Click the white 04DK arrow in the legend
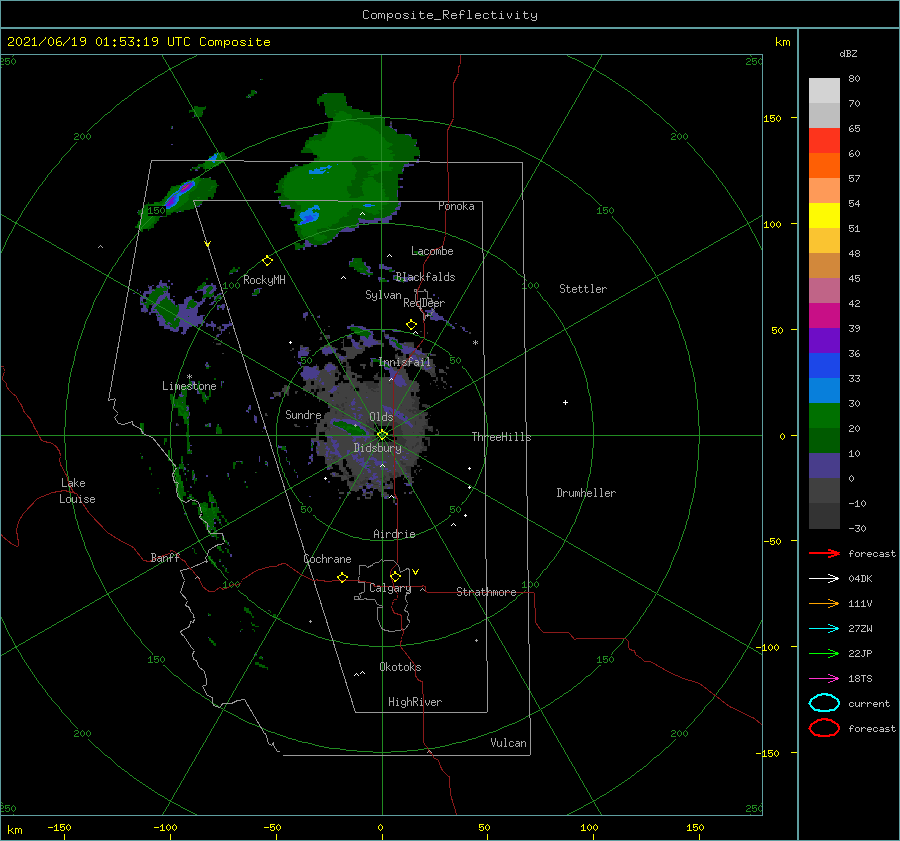The image size is (900, 841). point(824,579)
